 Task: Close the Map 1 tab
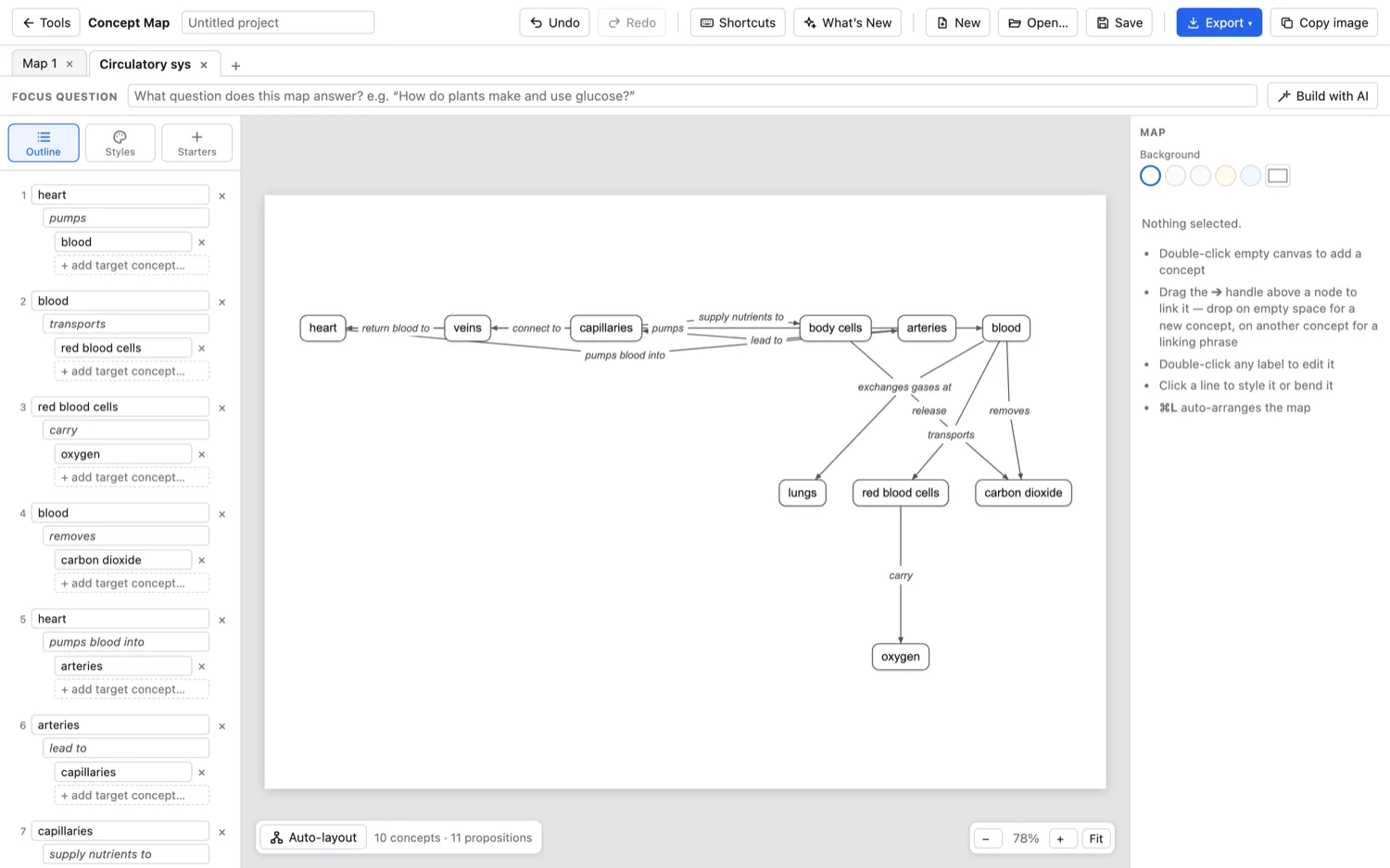[69, 64]
